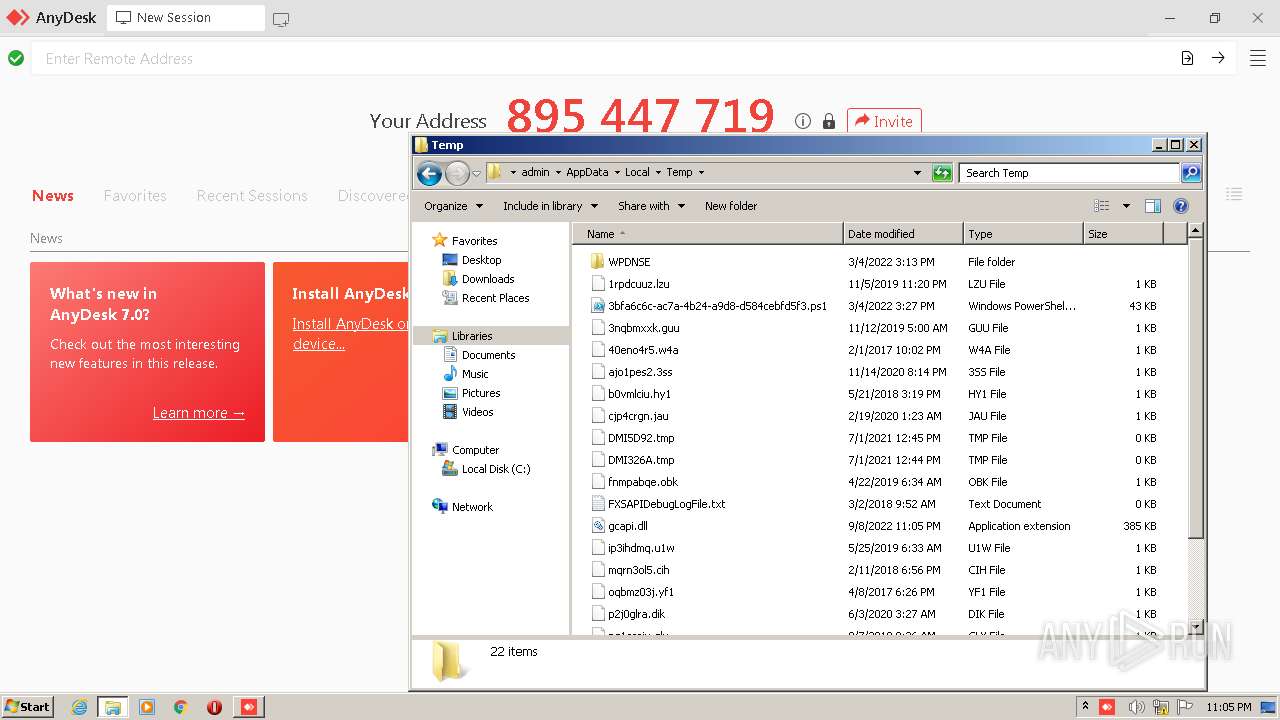The height and width of the screenshot is (720, 1280).
Task: Click the change view icon in Explorer toolbar
Action: pos(1102,206)
